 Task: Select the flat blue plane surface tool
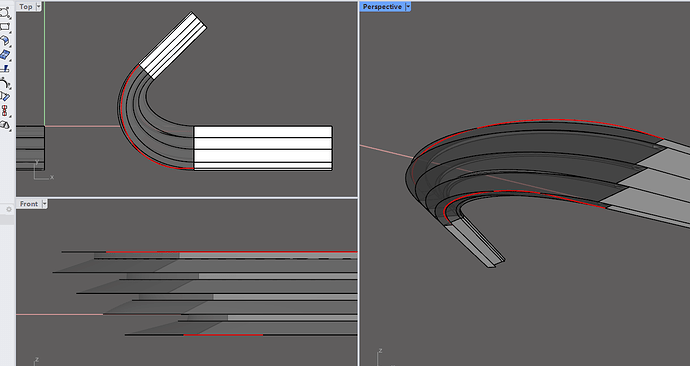pos(4,55)
